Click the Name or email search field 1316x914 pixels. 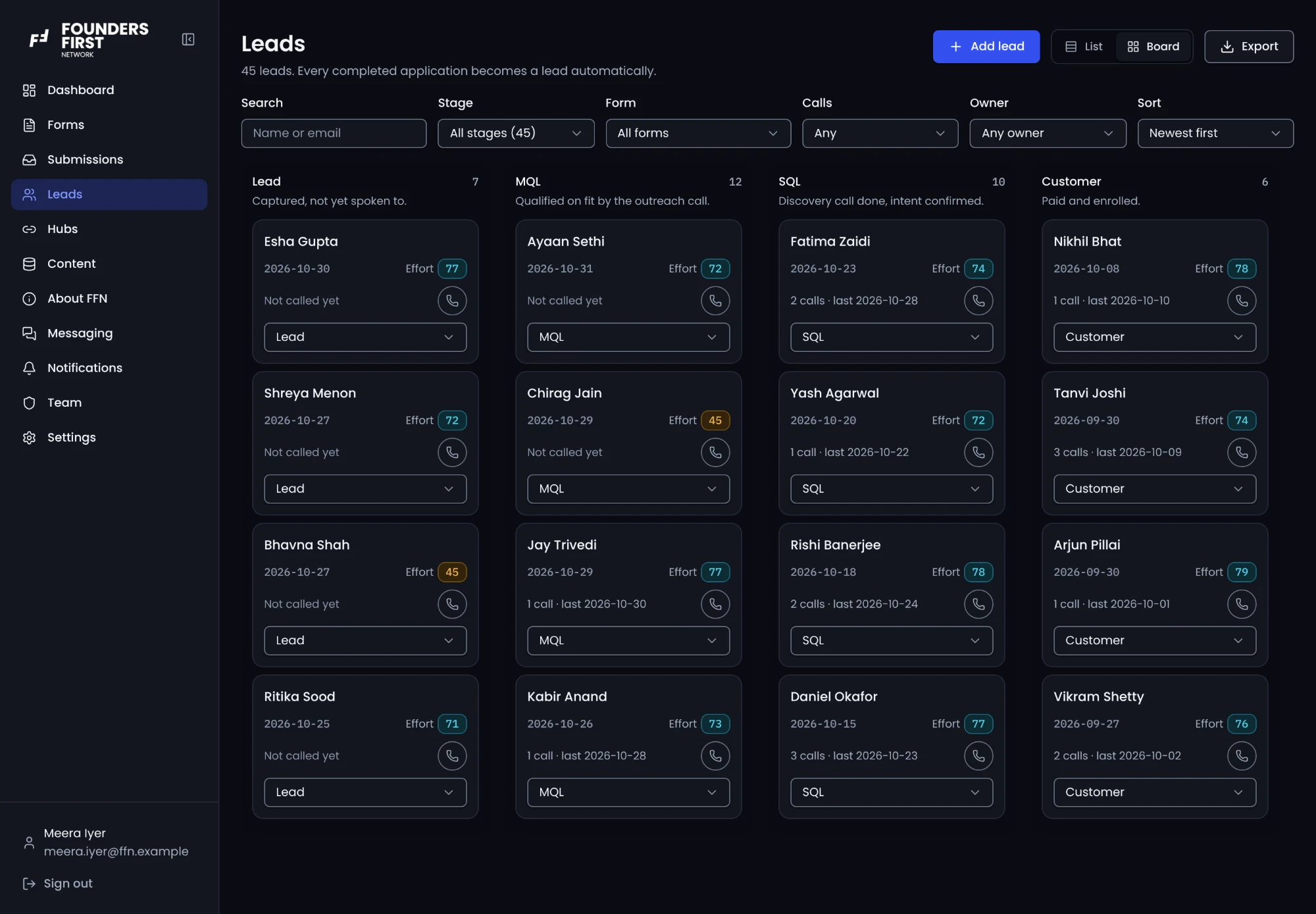[334, 134]
